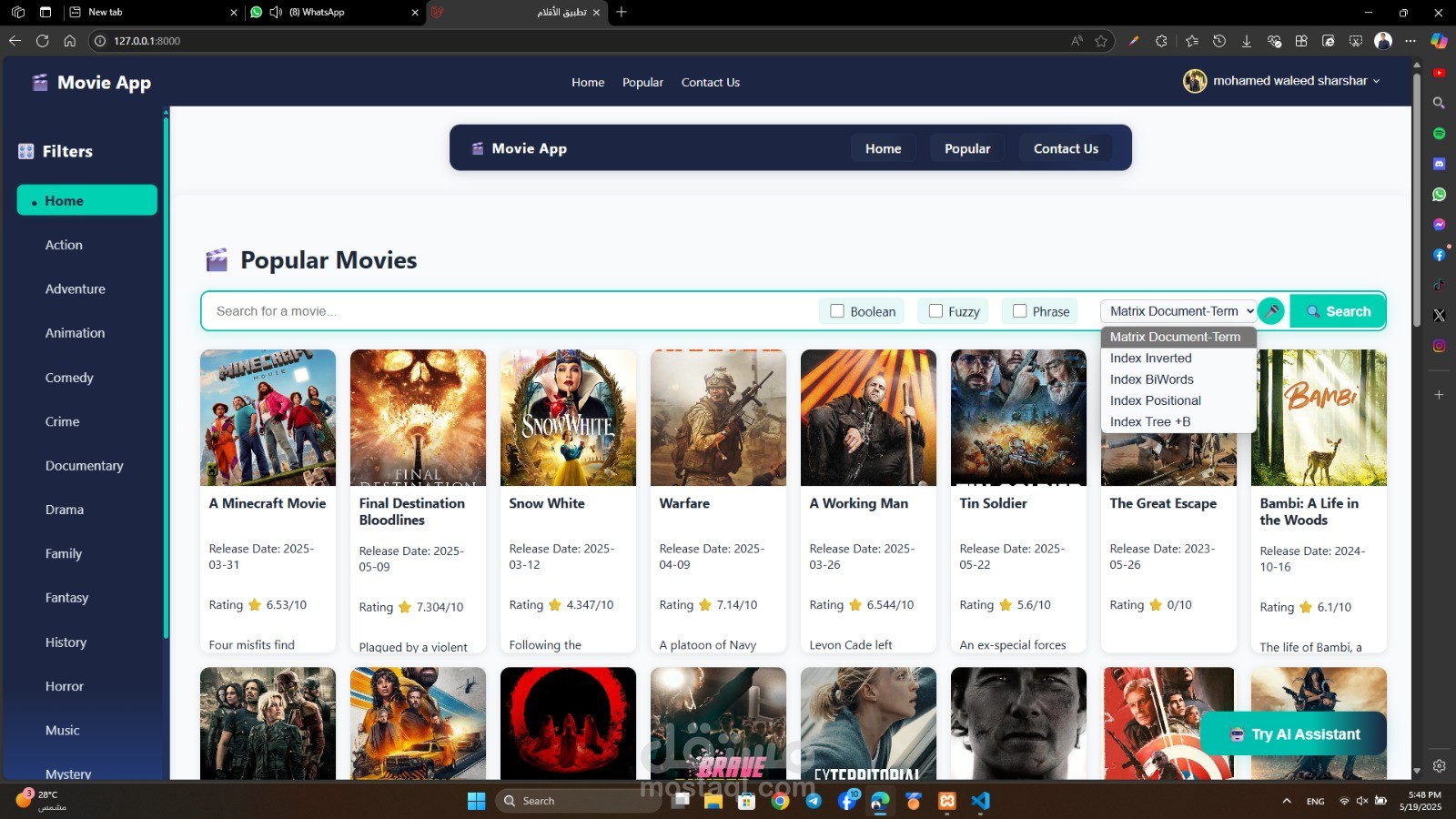The height and width of the screenshot is (819, 1456).
Task: Select Index Inverted option
Action: (x=1178, y=359)
